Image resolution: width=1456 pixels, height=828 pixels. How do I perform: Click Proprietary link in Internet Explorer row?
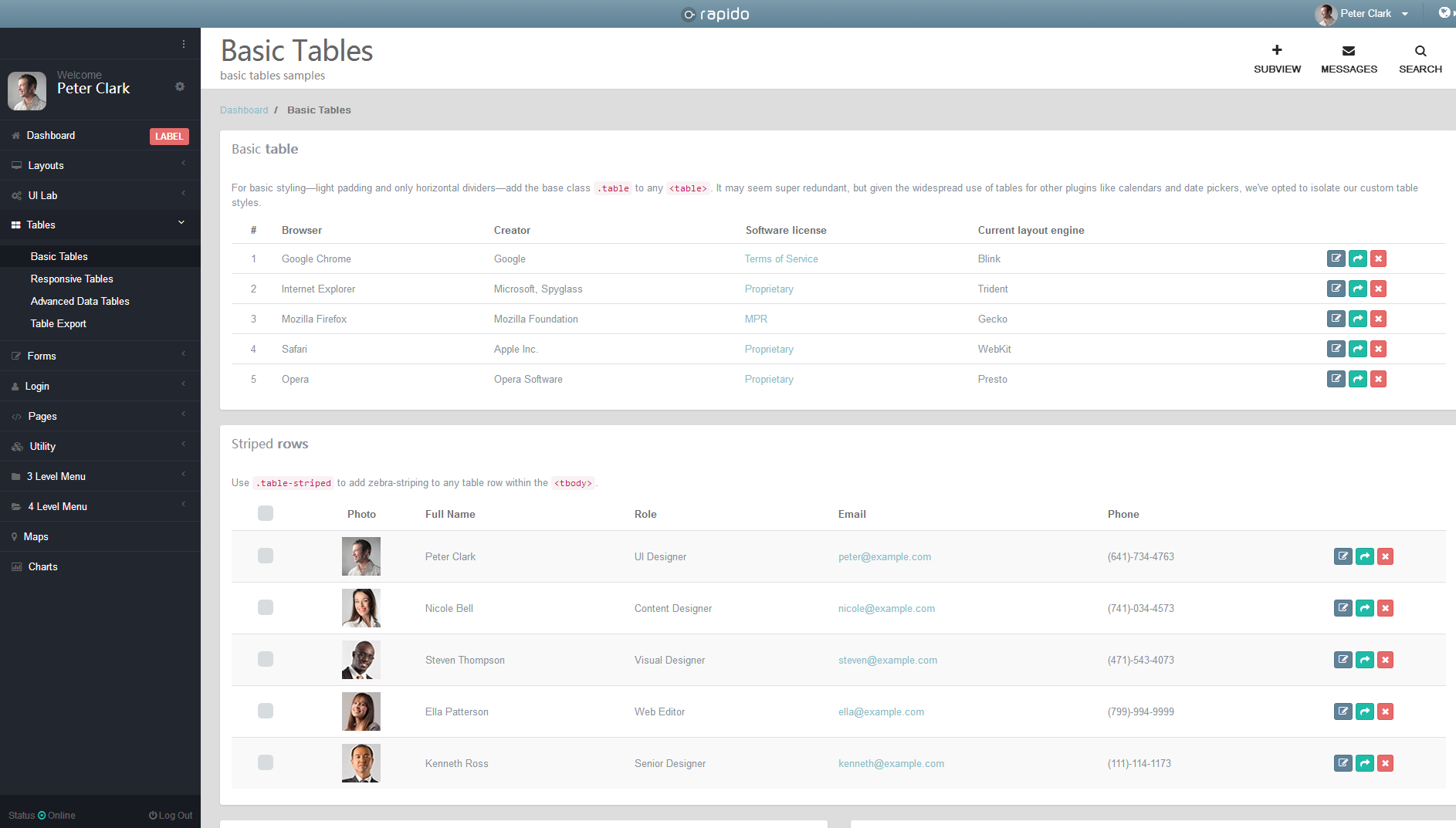click(769, 289)
